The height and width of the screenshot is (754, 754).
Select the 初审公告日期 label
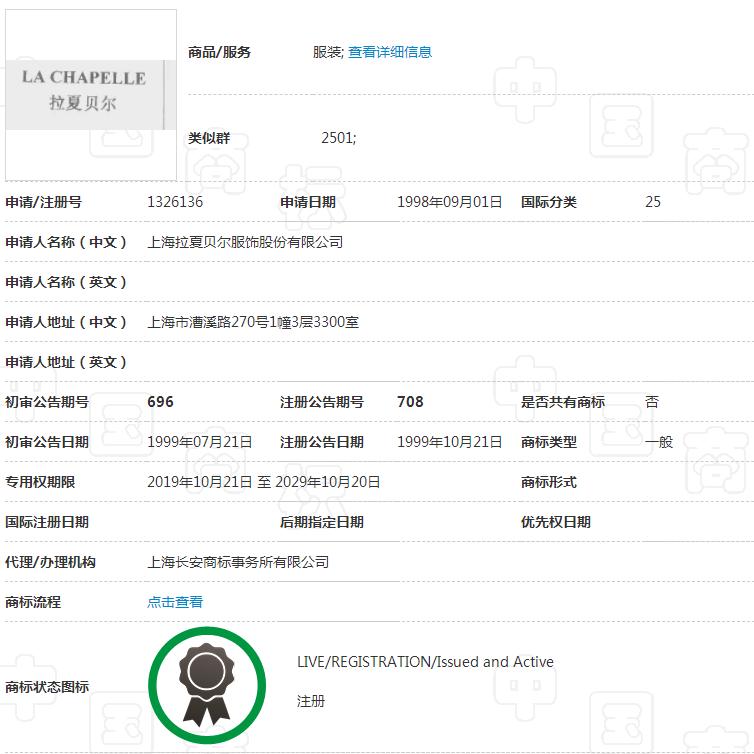(47, 441)
